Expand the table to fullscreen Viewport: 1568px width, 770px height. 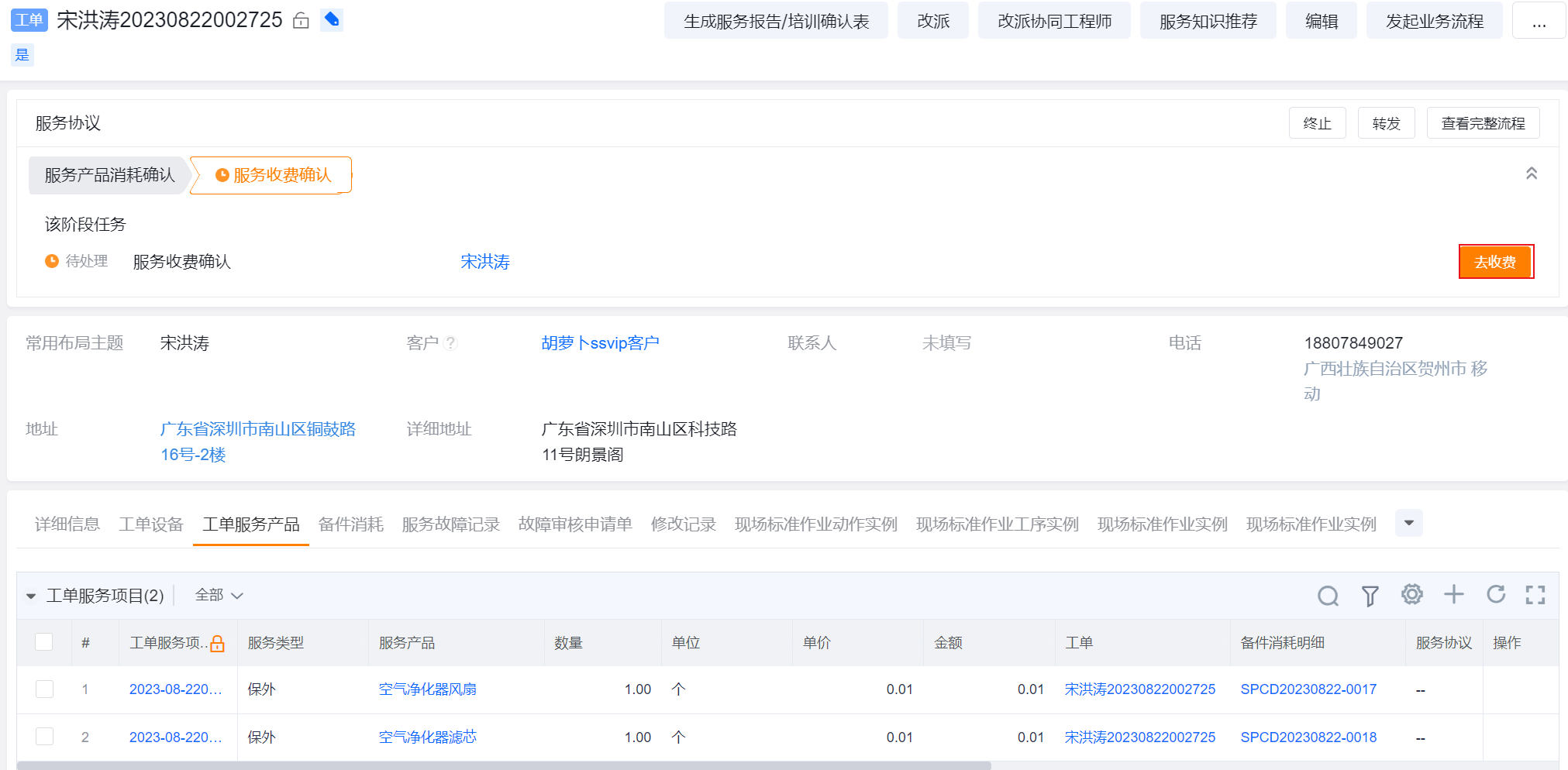(x=1535, y=594)
